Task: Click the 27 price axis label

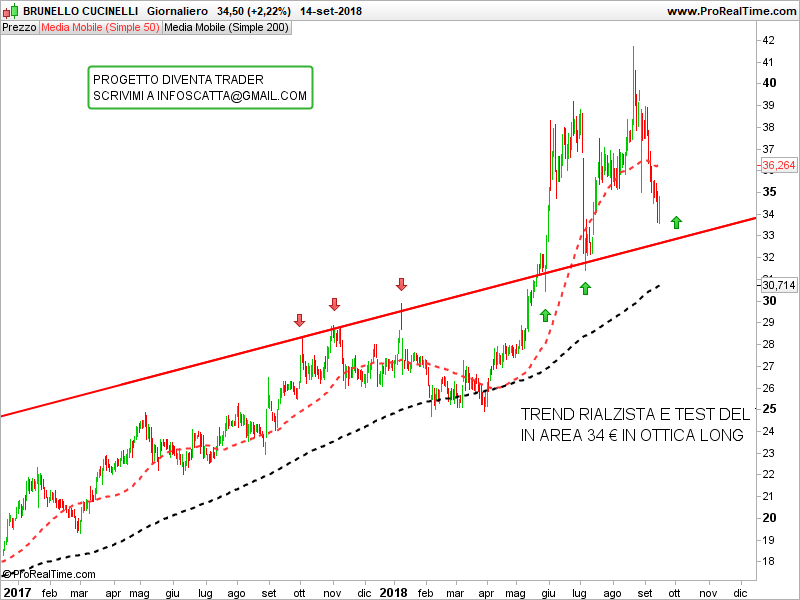Action: (768, 366)
